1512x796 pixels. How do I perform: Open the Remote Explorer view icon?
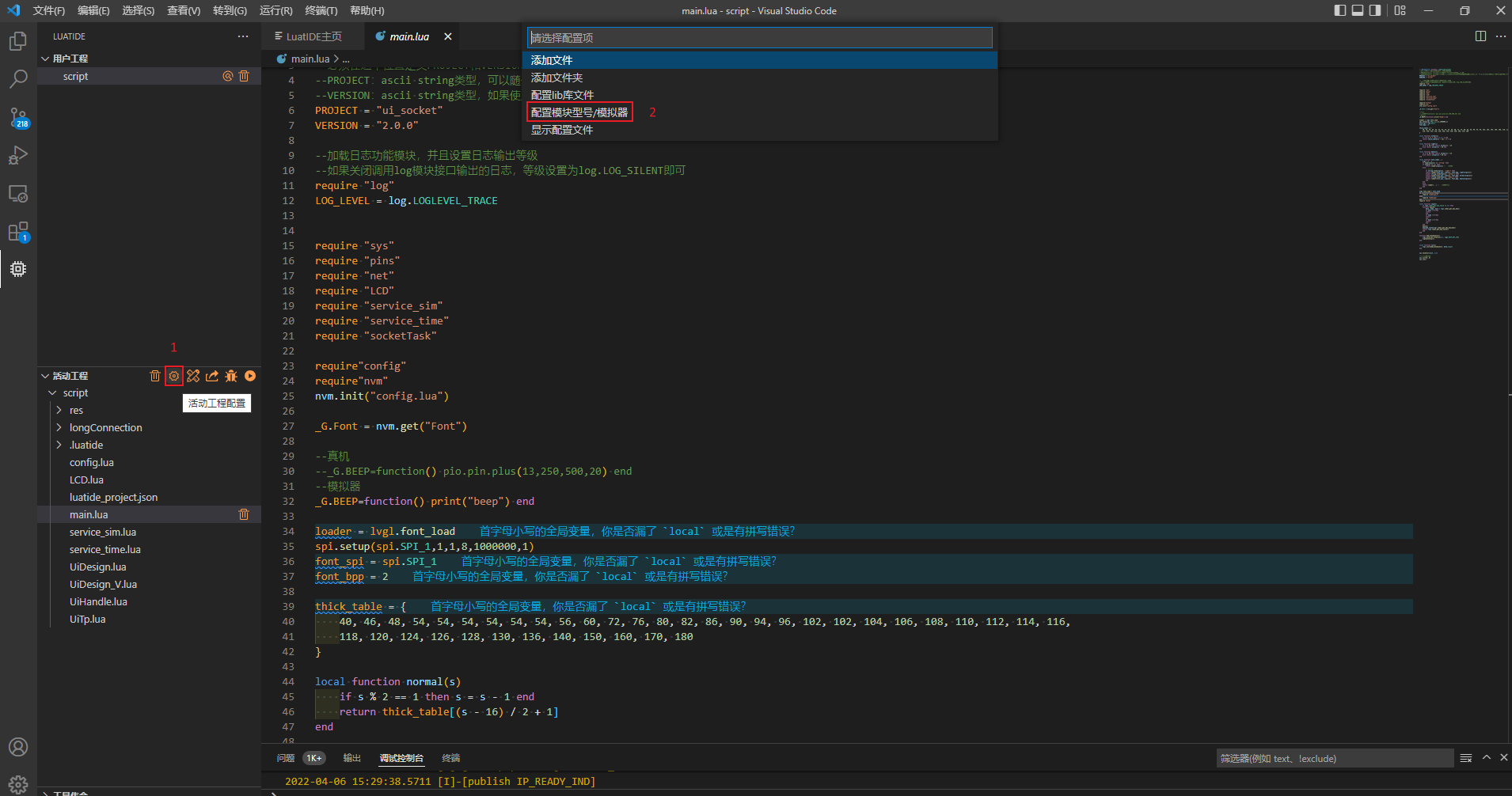pyautogui.click(x=17, y=193)
